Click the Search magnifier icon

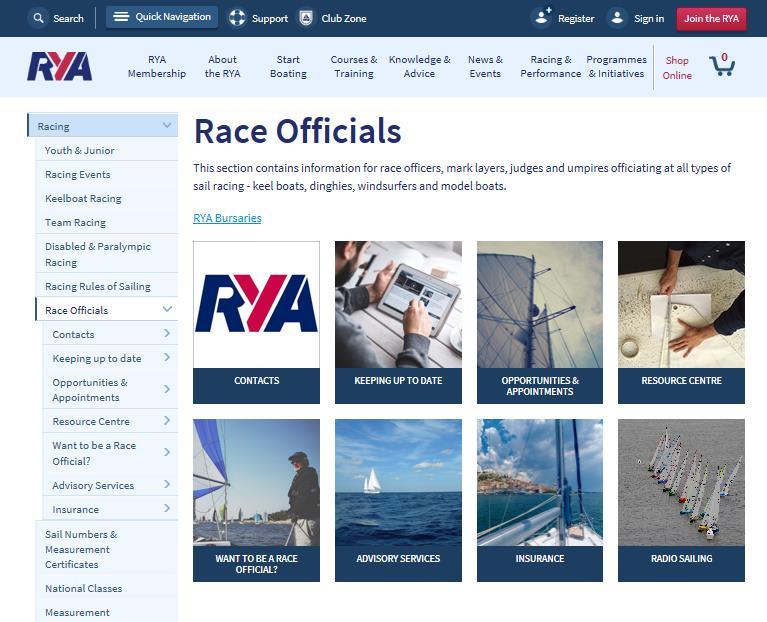38,18
